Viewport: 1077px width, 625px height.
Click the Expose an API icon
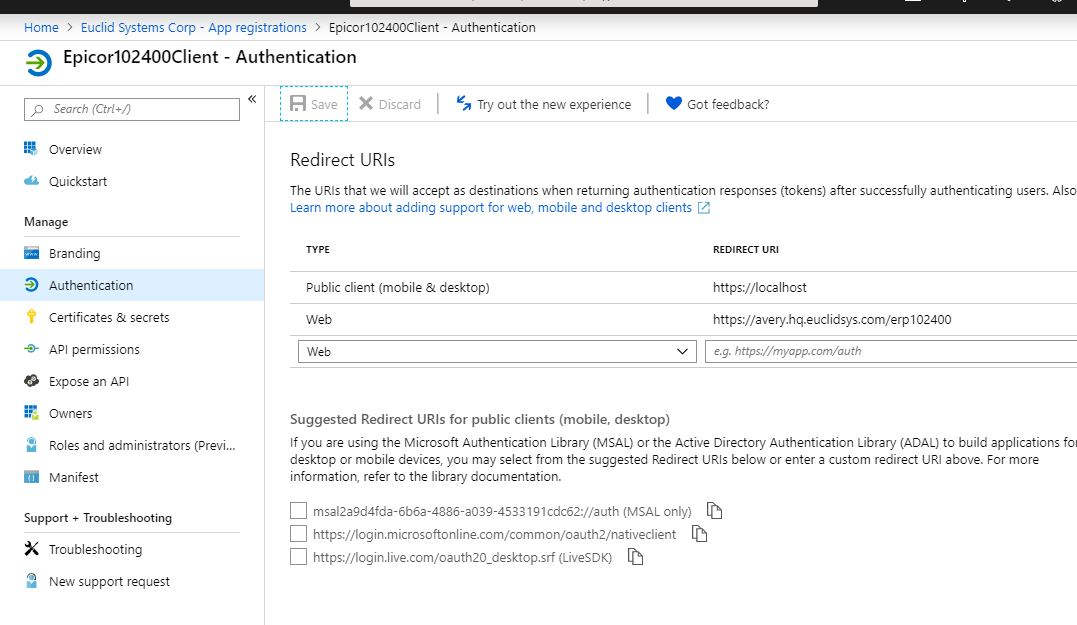click(31, 380)
